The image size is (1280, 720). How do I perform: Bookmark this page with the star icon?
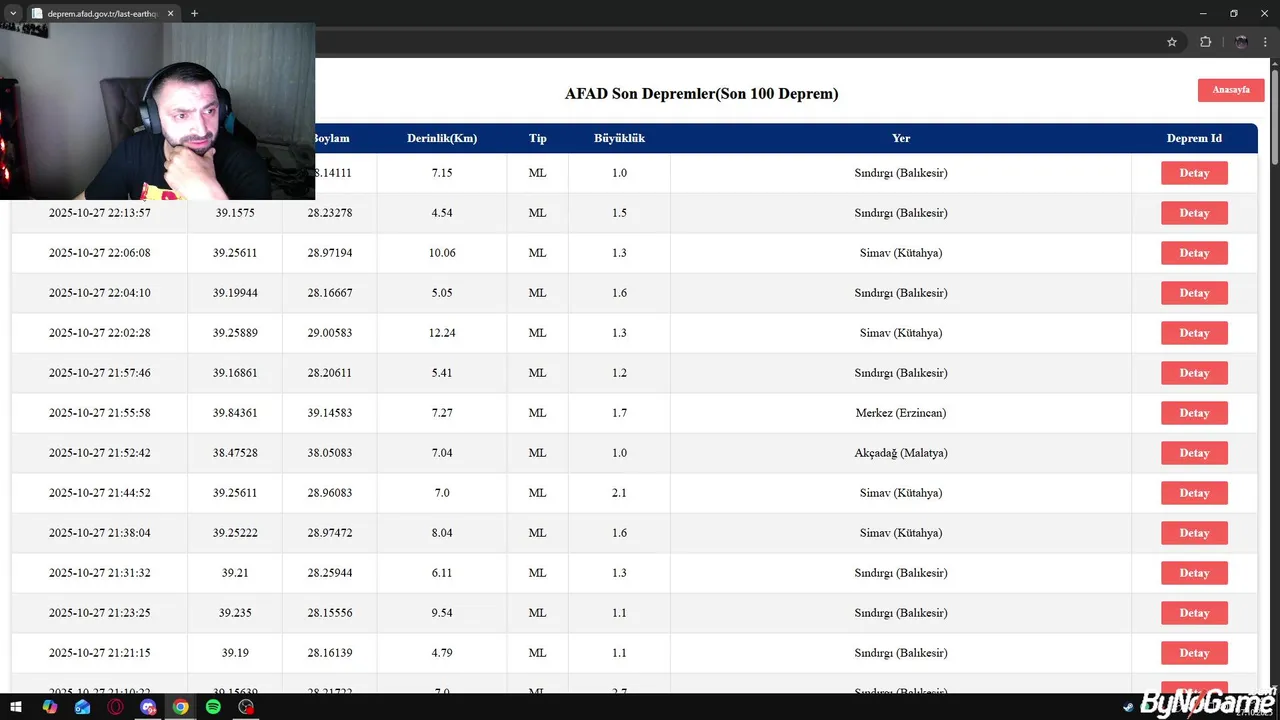click(1172, 42)
